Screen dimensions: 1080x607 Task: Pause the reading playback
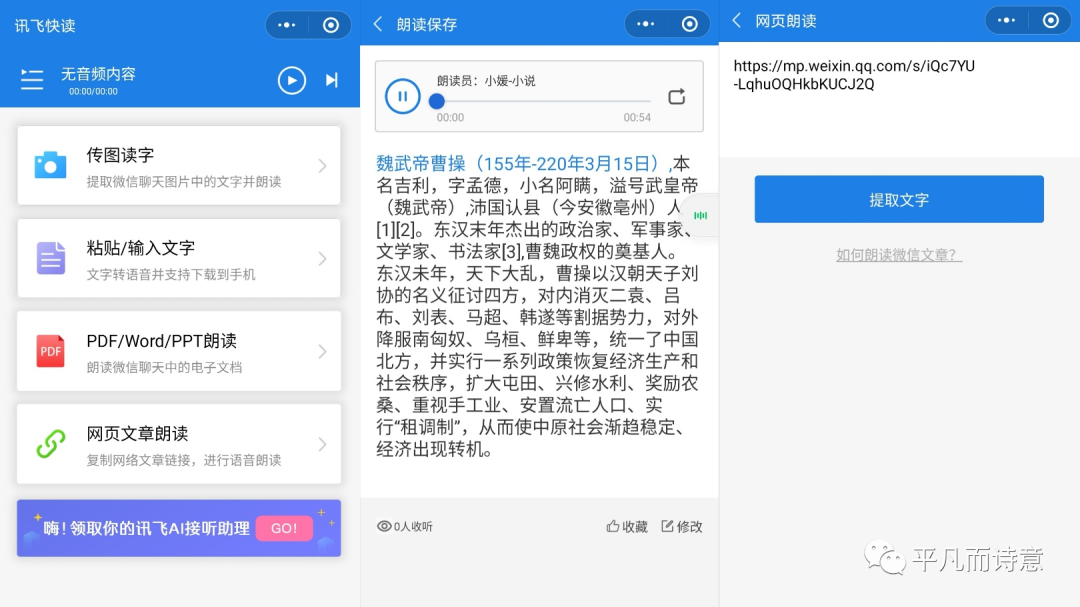tap(402, 96)
